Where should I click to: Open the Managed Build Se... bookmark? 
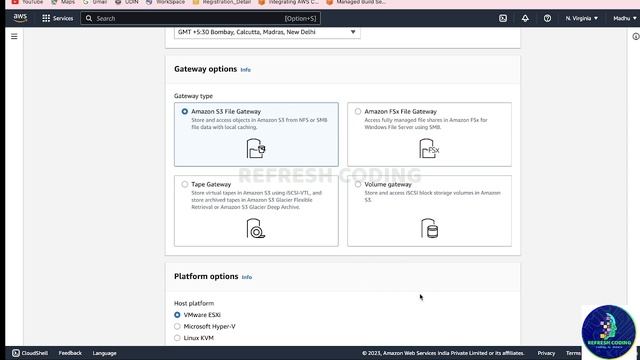click(356, 2)
